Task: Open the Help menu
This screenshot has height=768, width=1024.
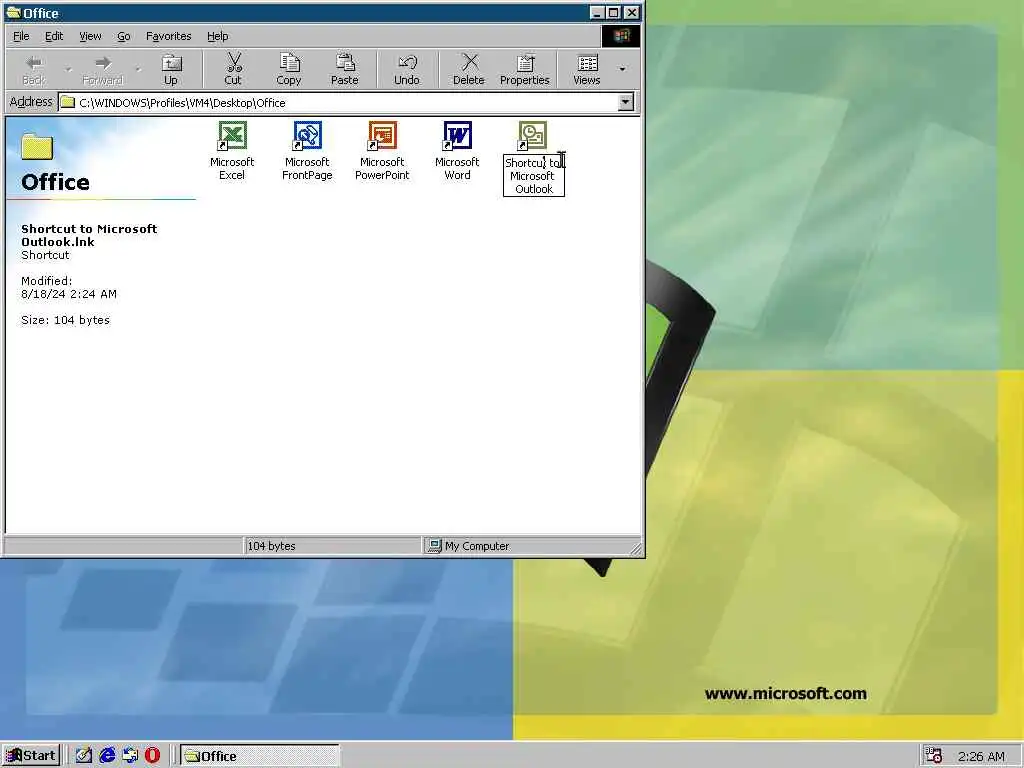Action: click(217, 37)
